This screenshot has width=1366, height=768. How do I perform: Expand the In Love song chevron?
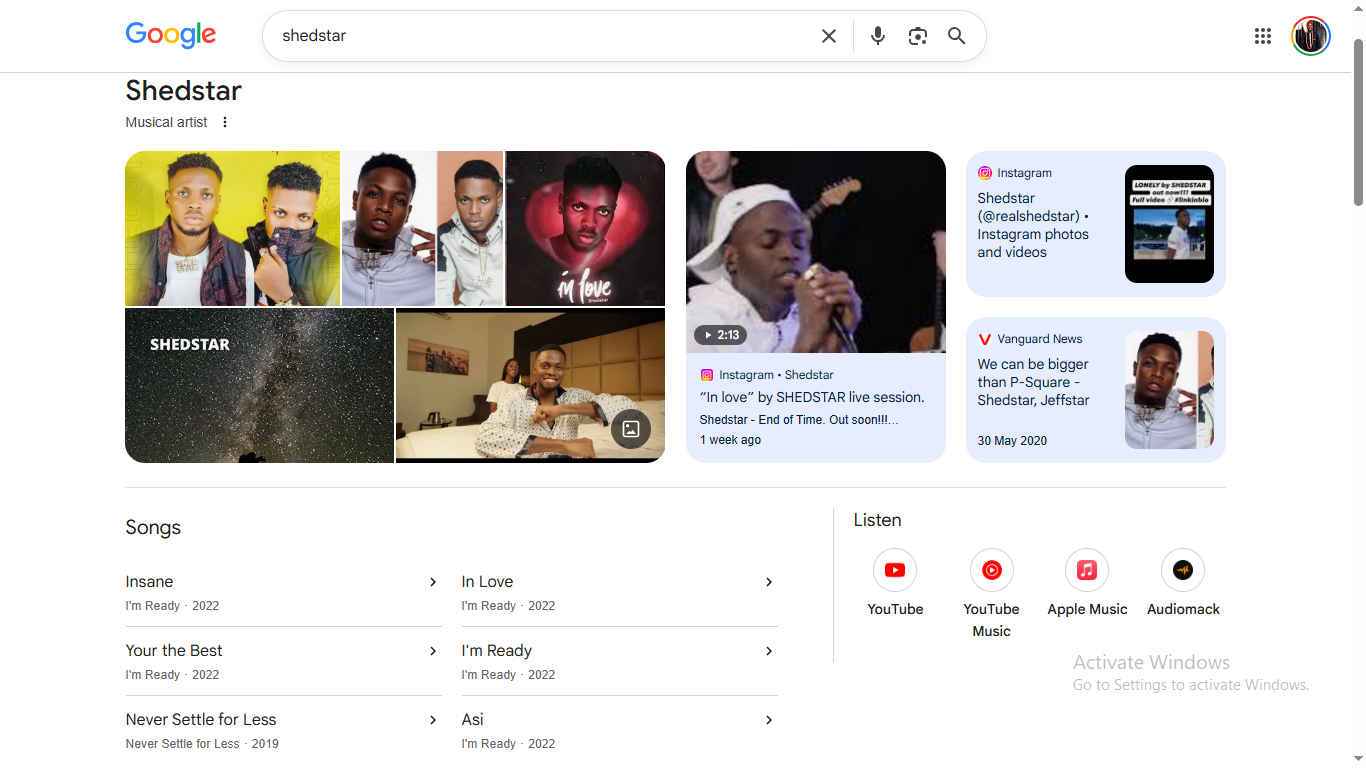point(769,582)
